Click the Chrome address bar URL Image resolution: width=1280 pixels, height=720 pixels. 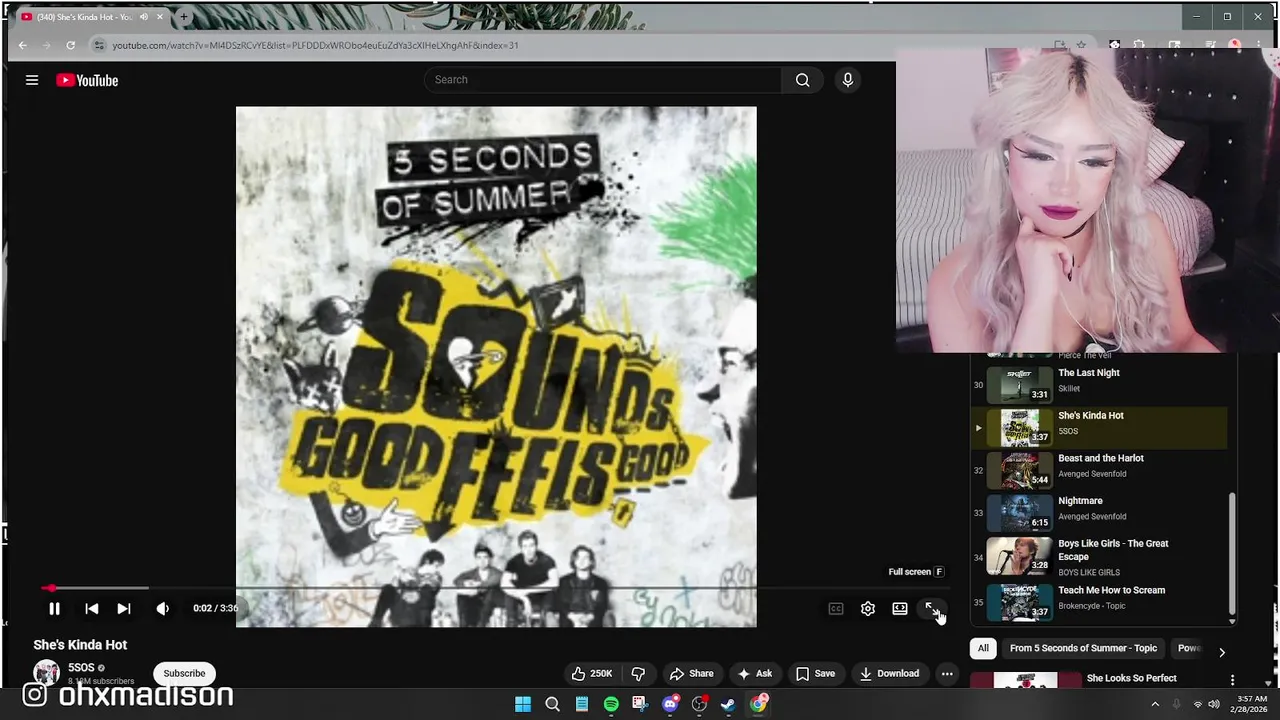(x=315, y=45)
